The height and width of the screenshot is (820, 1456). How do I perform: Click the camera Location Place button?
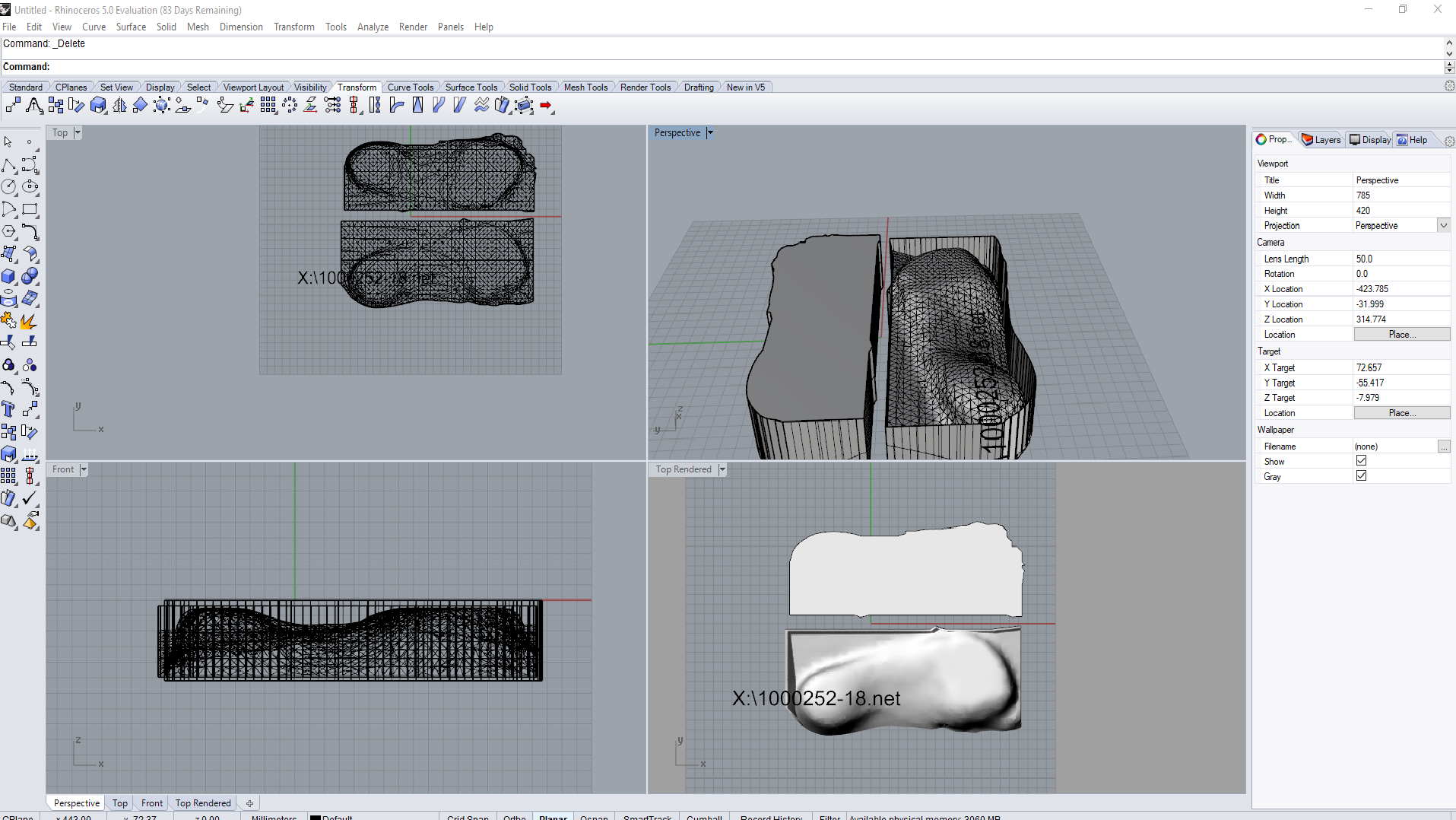tap(1401, 335)
